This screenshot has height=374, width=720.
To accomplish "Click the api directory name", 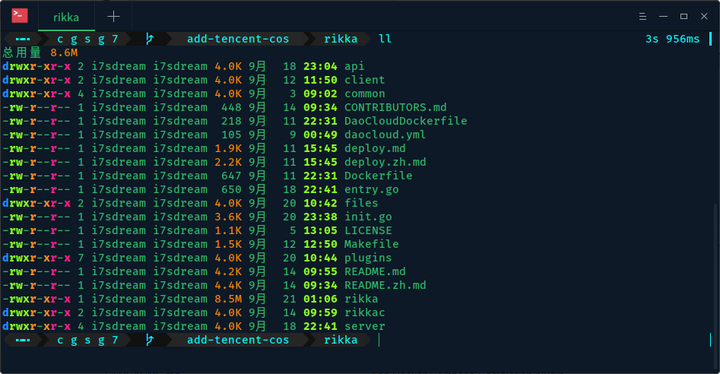I will [x=354, y=66].
